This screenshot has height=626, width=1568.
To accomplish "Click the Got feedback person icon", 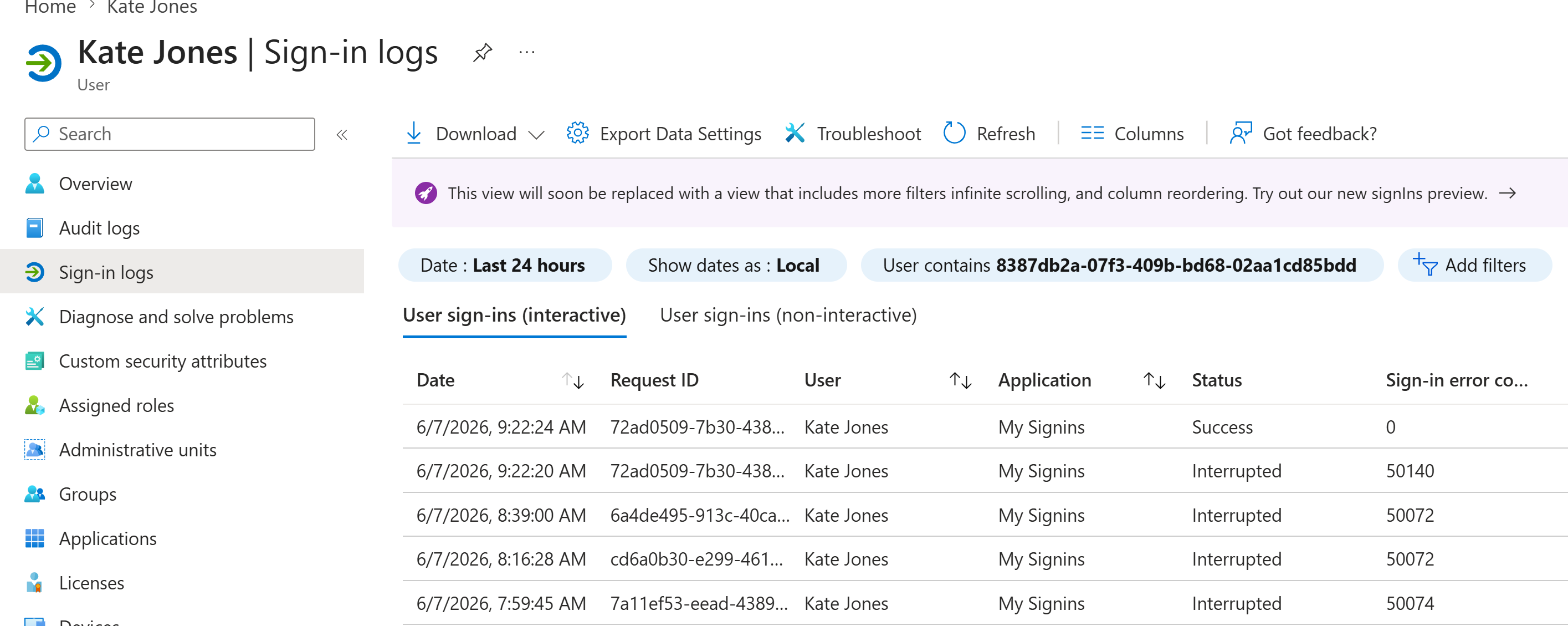I will (1241, 133).
